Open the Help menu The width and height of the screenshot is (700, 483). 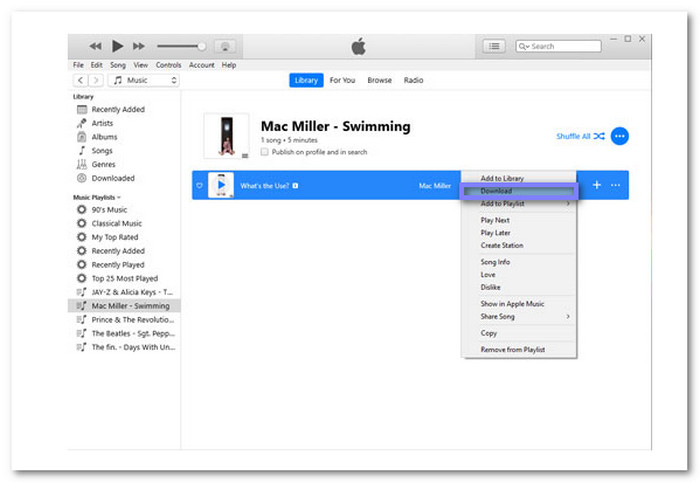pos(229,65)
